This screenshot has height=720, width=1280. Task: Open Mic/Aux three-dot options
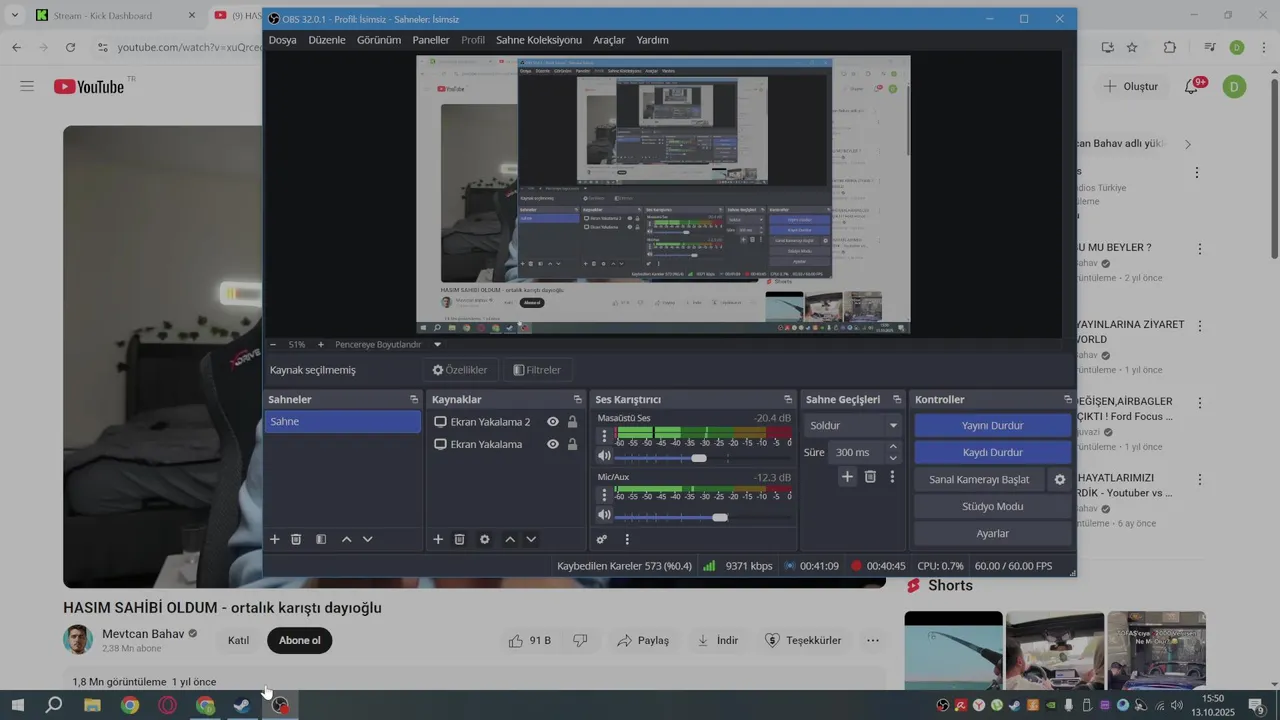point(604,494)
